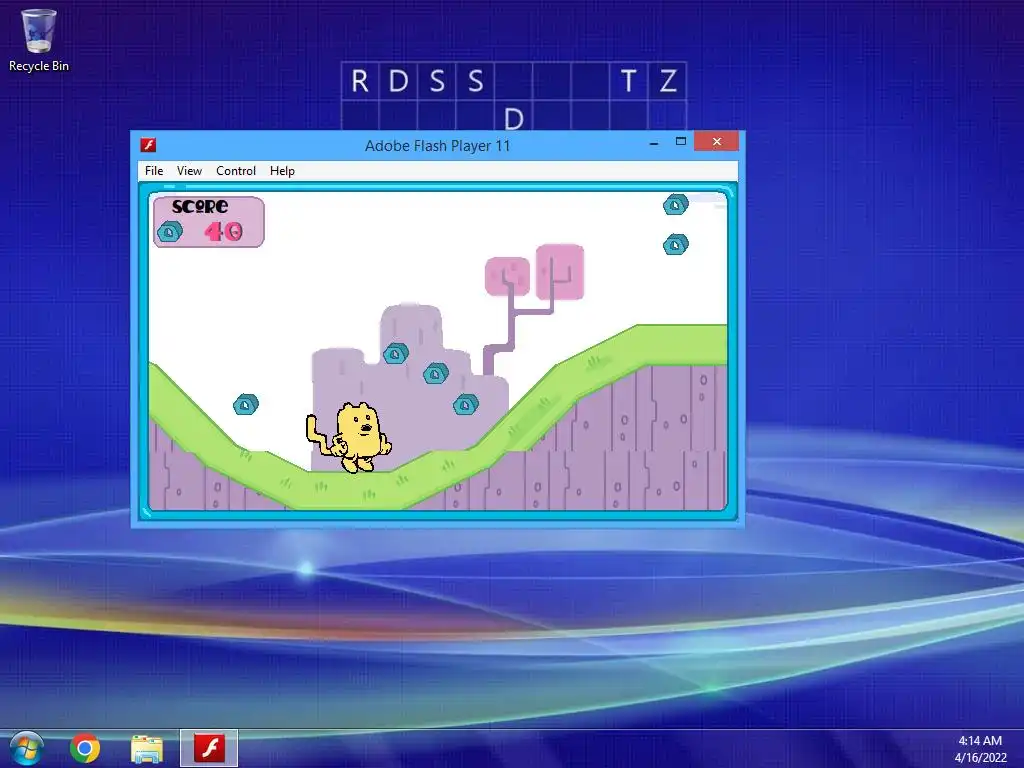1024x768 pixels.
Task: Open File Explorer from the taskbar
Action: tap(147, 749)
